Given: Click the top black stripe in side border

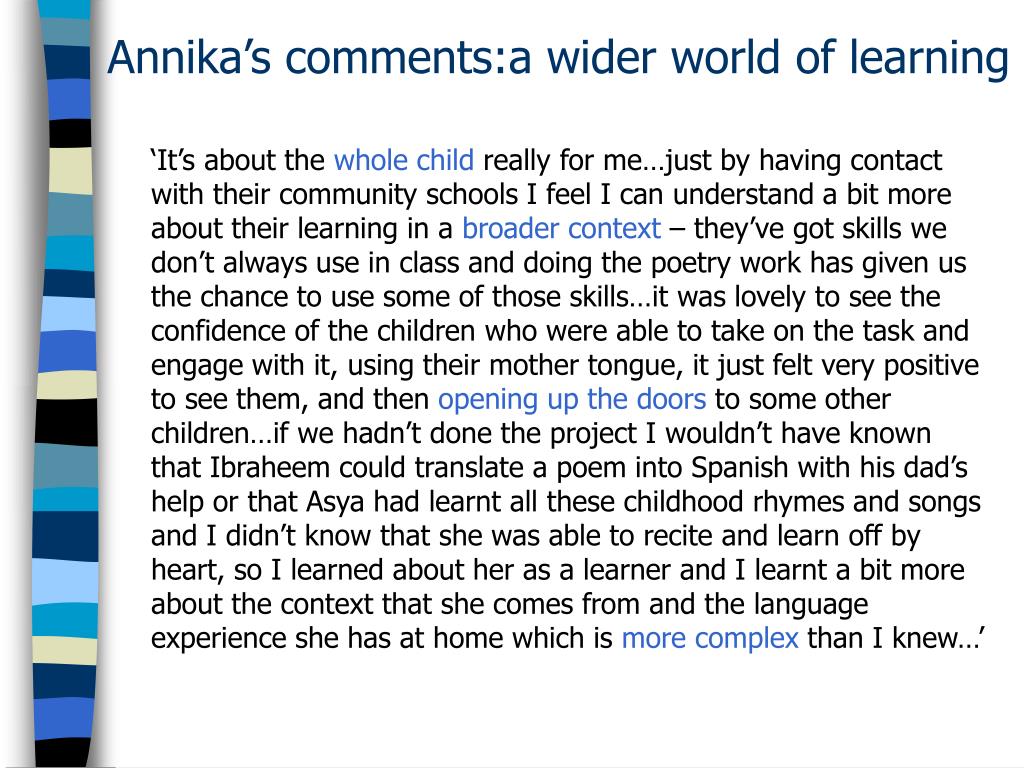Looking at the screenshot, I should [71, 133].
